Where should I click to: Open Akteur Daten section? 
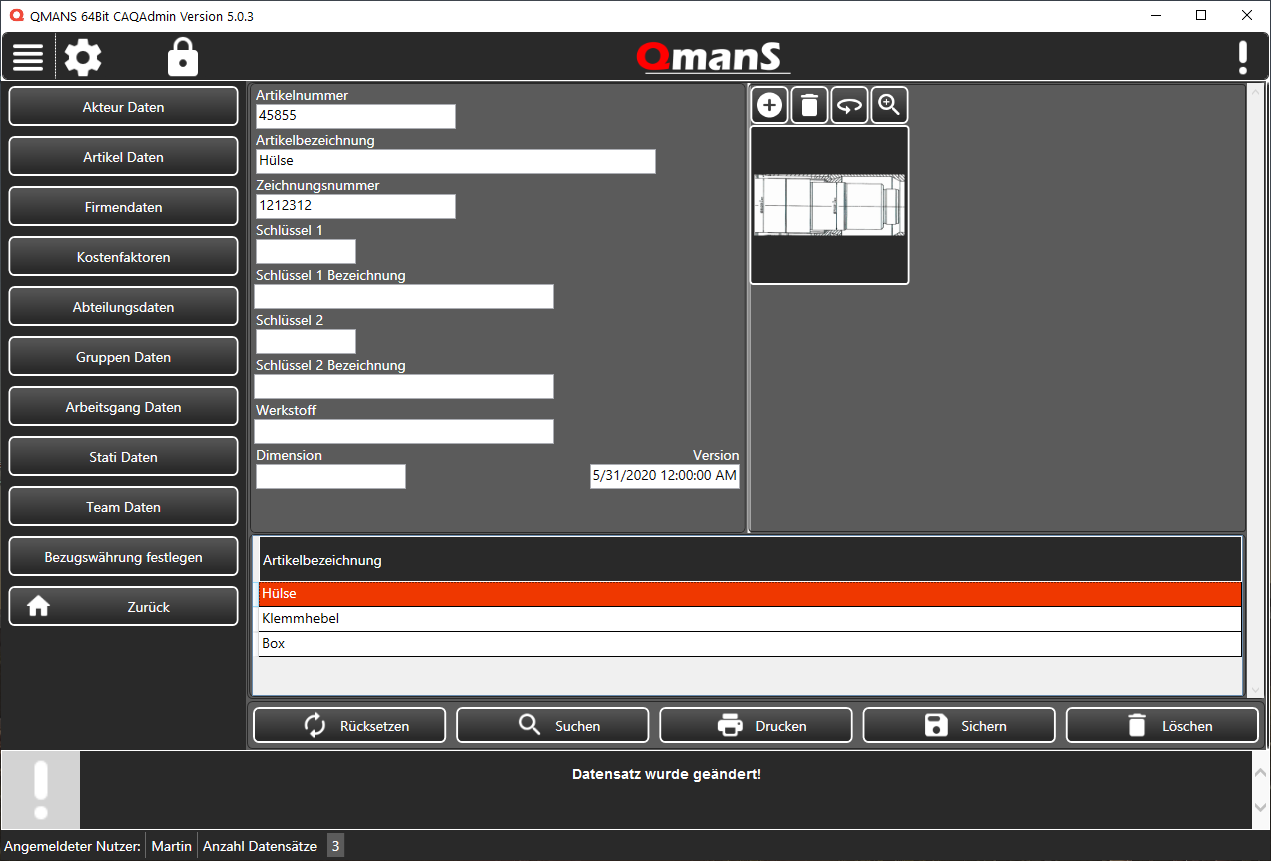point(124,107)
